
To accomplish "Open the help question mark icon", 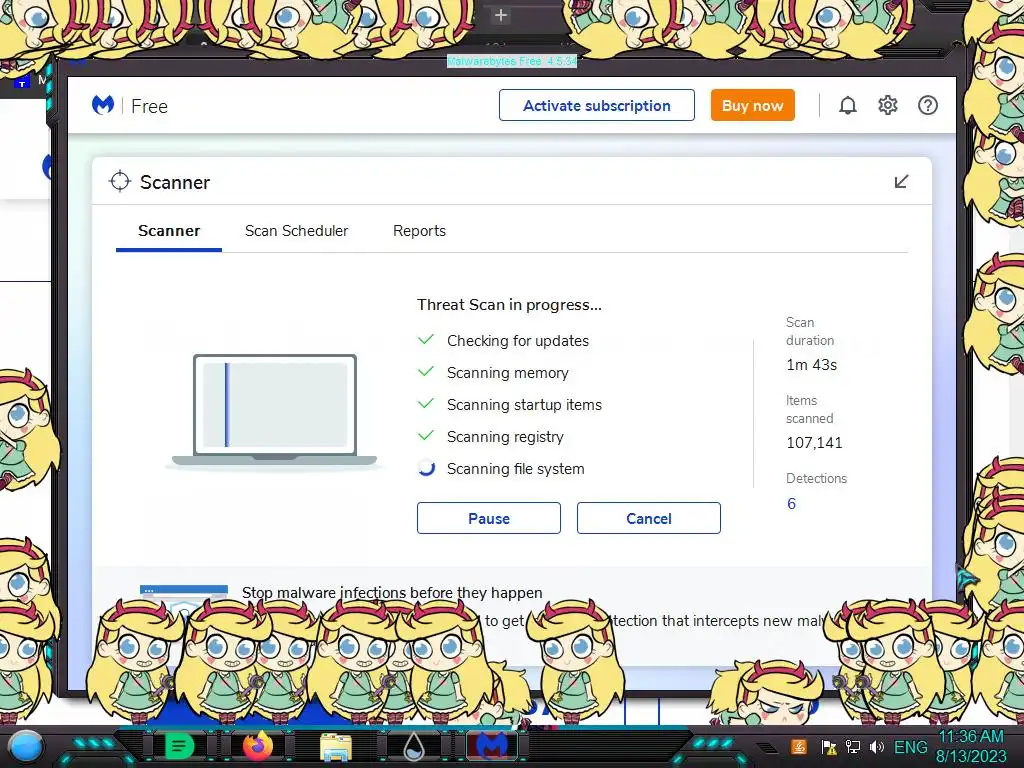I will [x=927, y=105].
